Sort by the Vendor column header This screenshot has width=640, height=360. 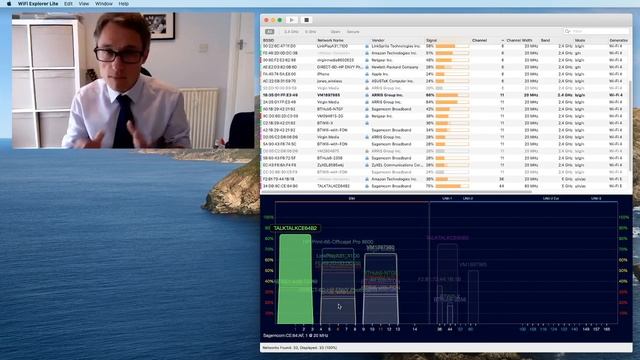pyautogui.click(x=378, y=40)
